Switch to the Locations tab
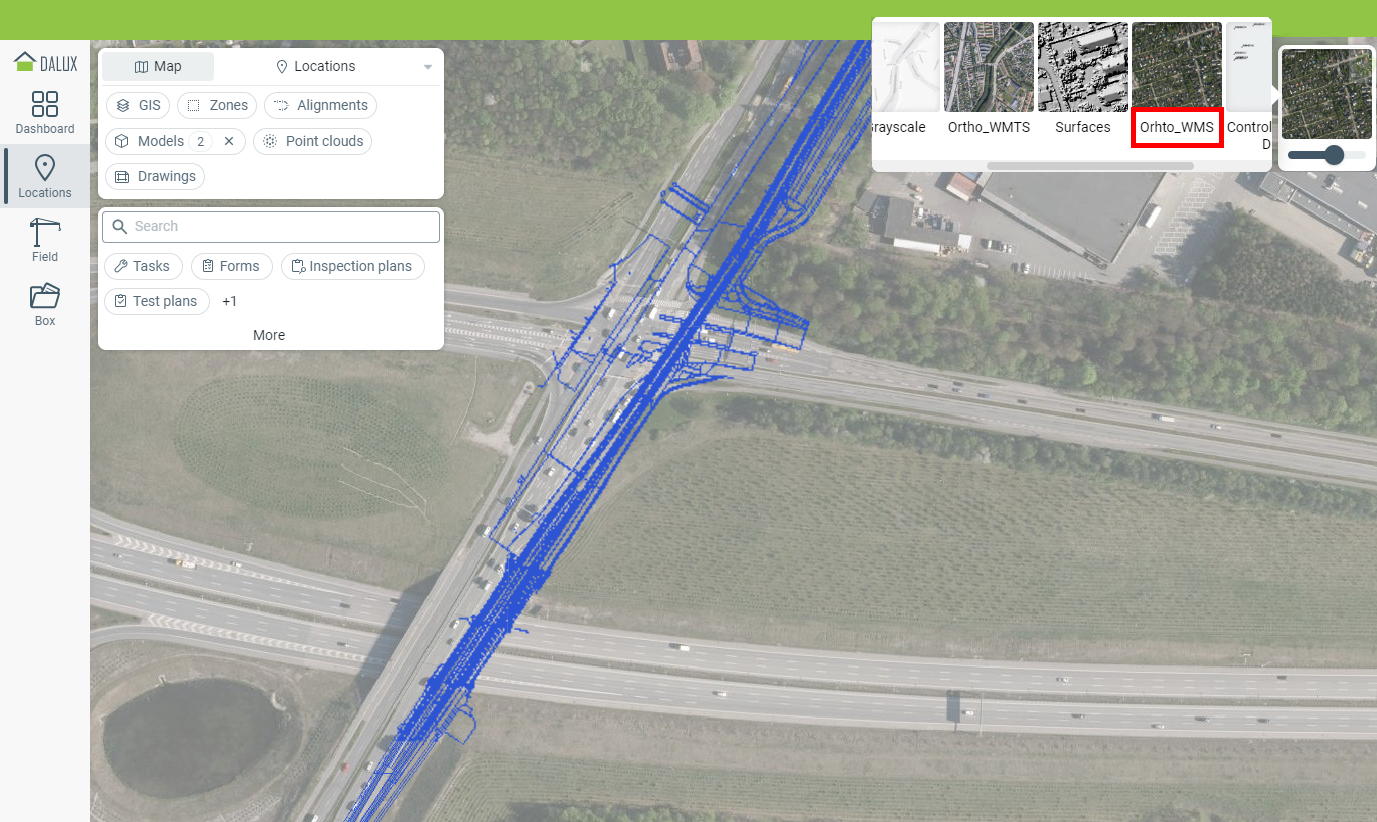This screenshot has height=822, width=1377. point(315,66)
